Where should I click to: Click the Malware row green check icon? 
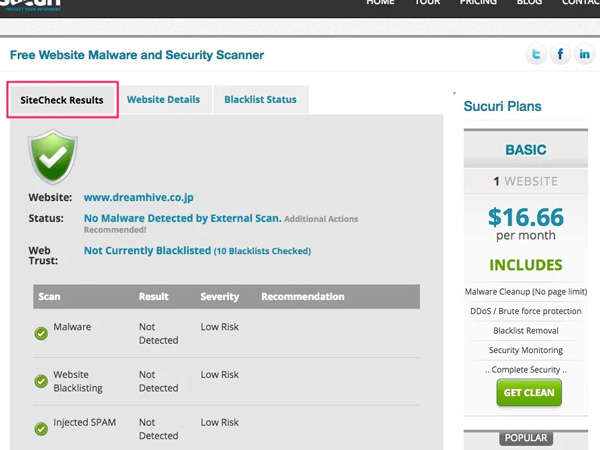click(41, 333)
